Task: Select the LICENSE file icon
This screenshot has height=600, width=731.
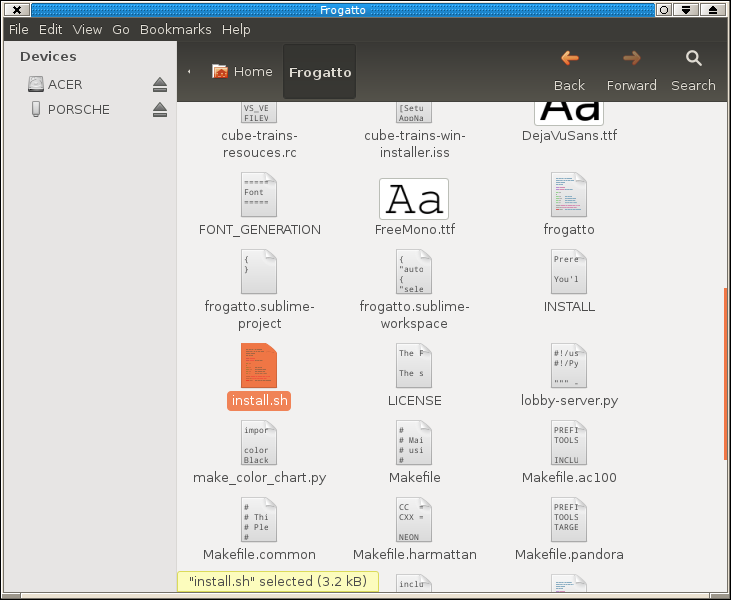Action: coord(414,367)
